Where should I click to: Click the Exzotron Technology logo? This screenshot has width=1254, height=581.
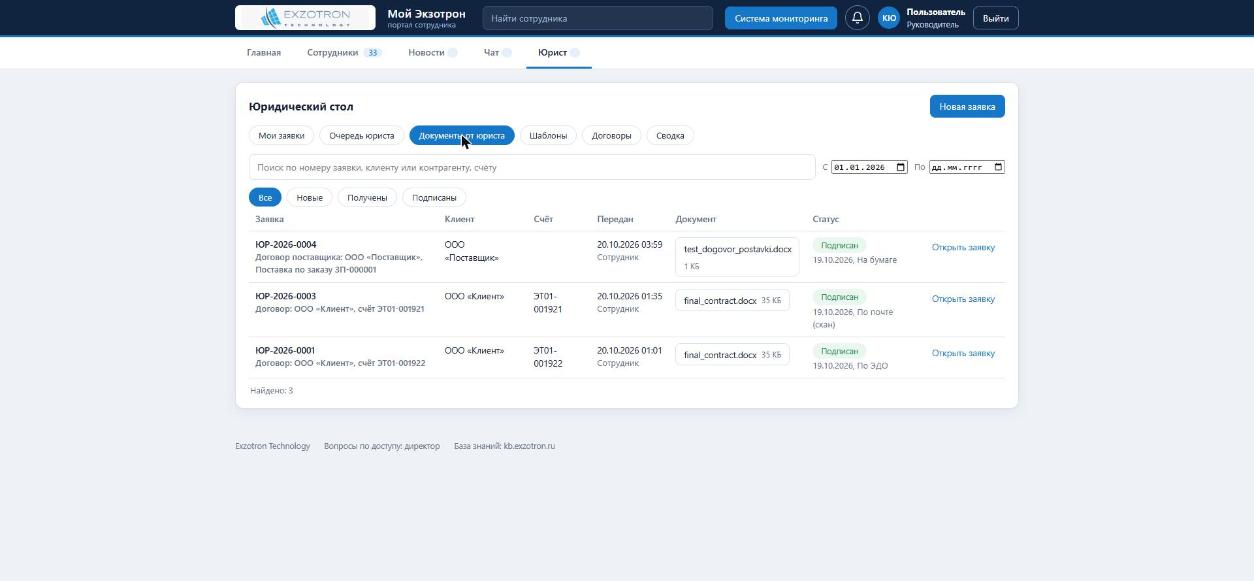click(x=305, y=18)
